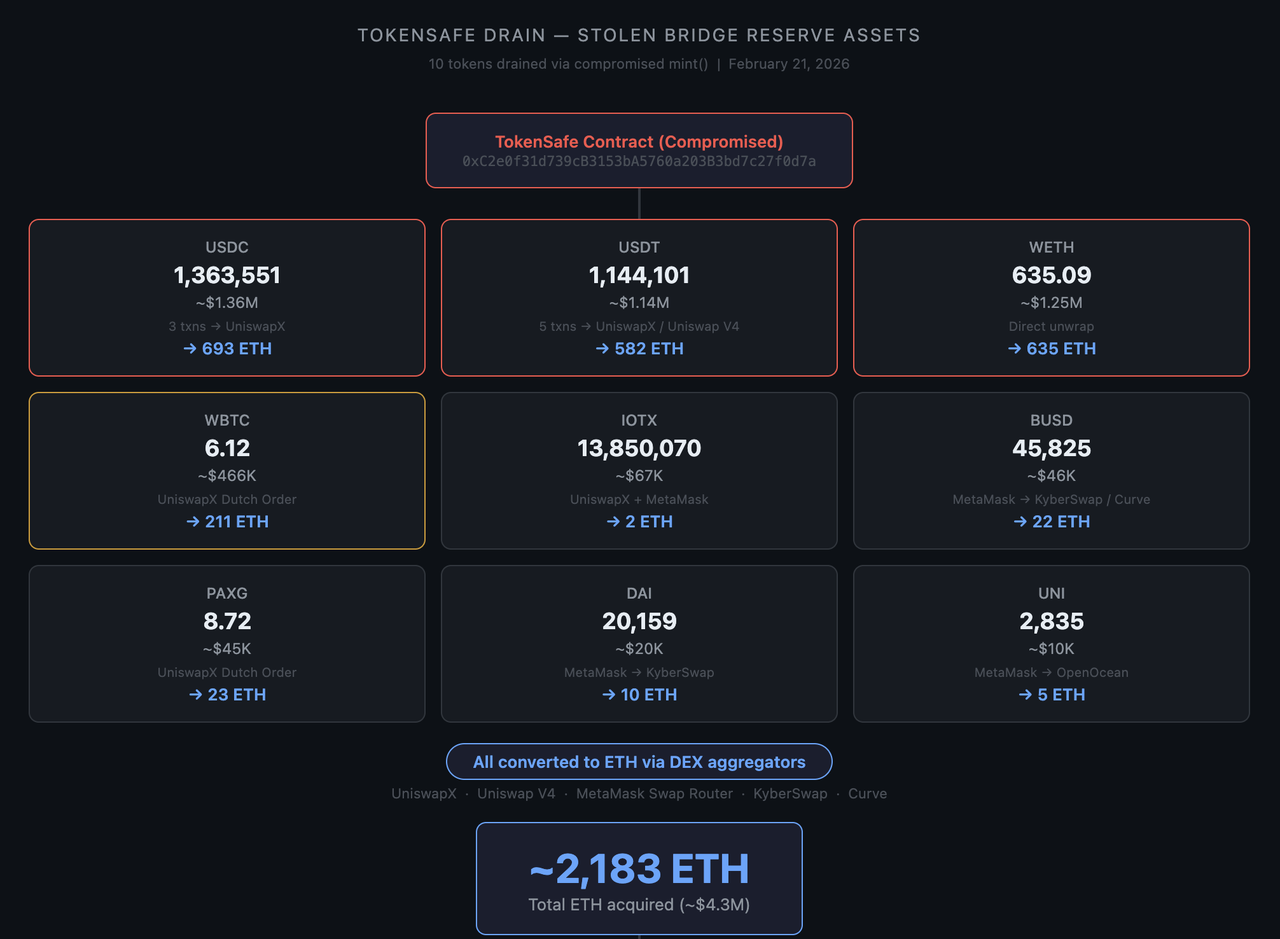Screen dimensions: 1280x939
Task: Select the WETH direct unwrap card
Action: tap(1051, 297)
